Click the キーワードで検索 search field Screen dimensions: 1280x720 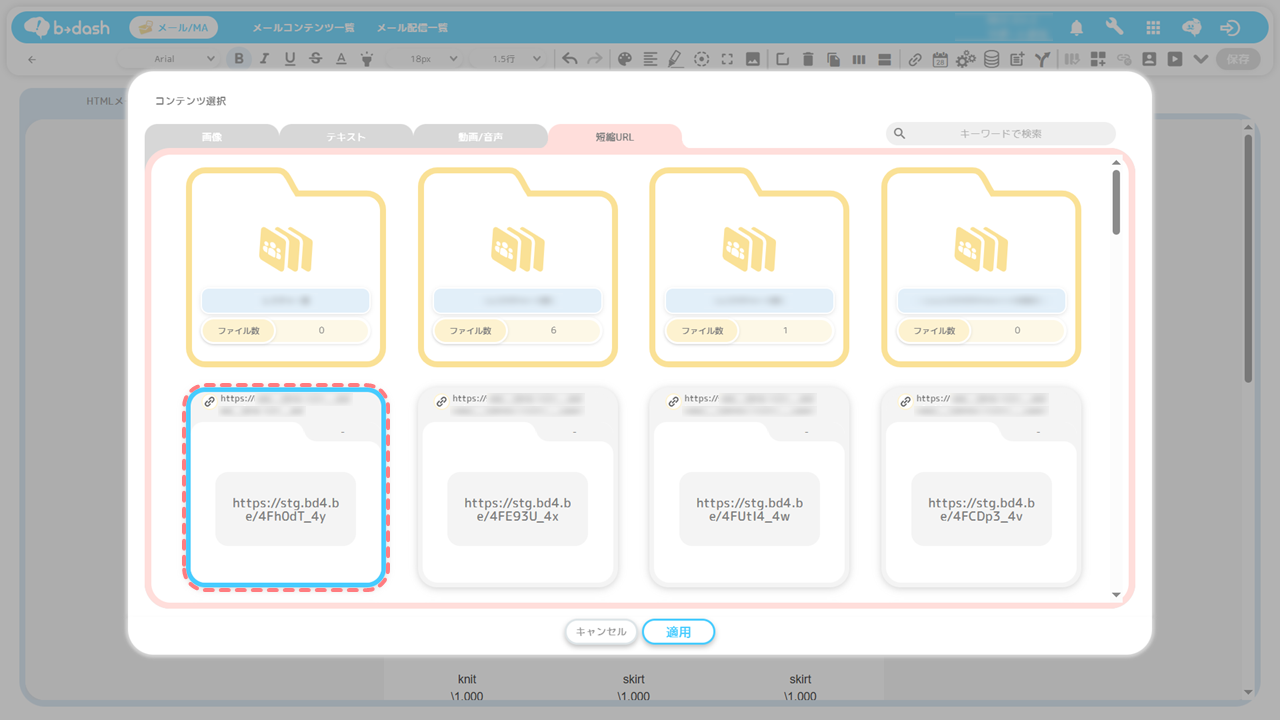point(1000,133)
